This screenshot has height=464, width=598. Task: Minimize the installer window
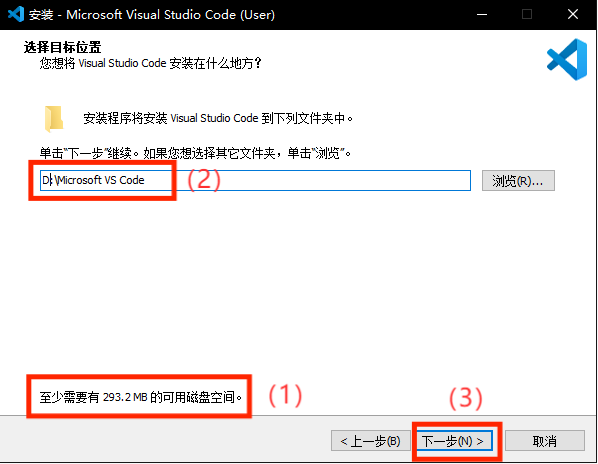(x=482, y=14)
